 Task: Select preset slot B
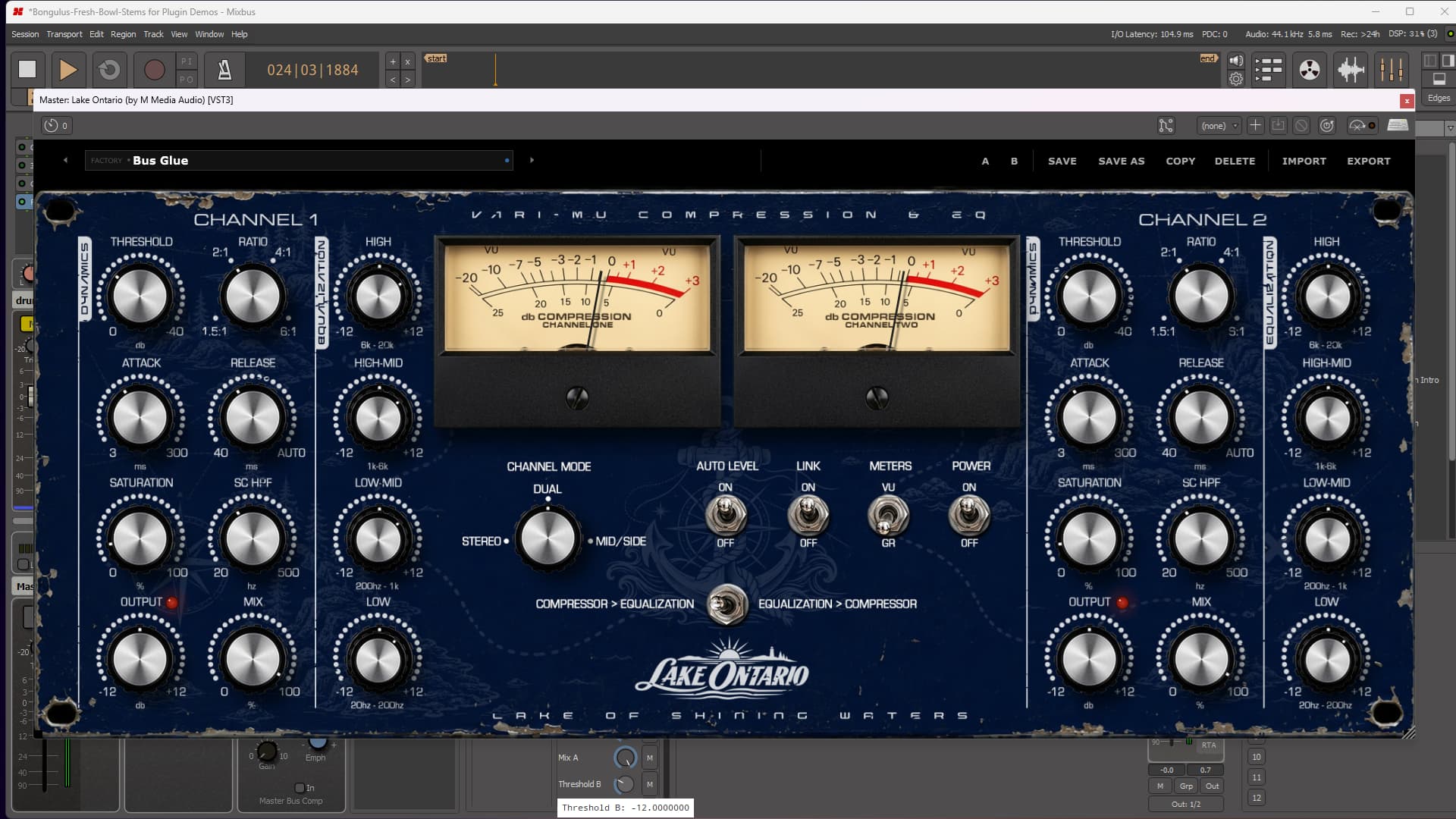point(1014,161)
